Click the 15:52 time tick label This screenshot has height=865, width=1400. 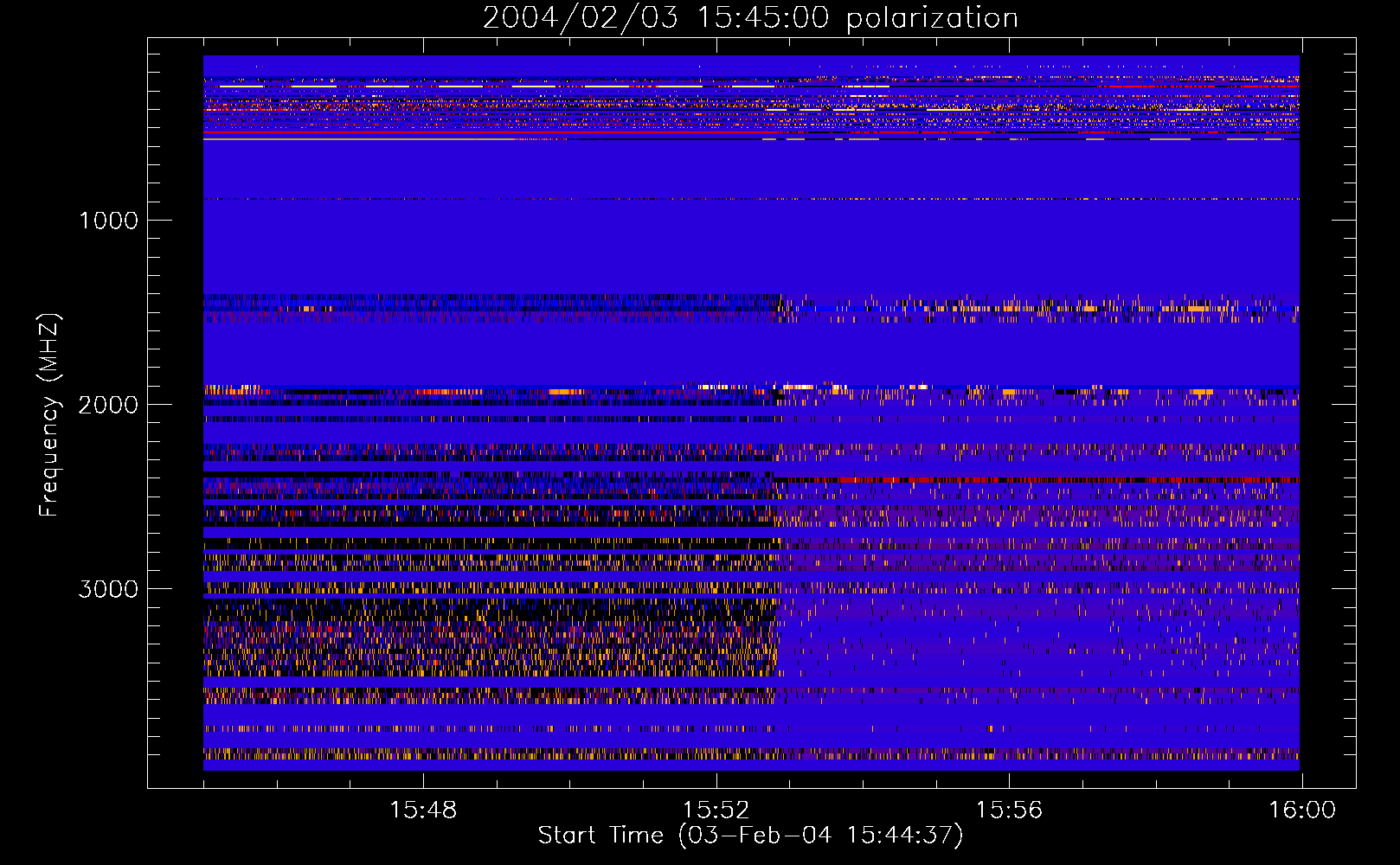click(716, 811)
